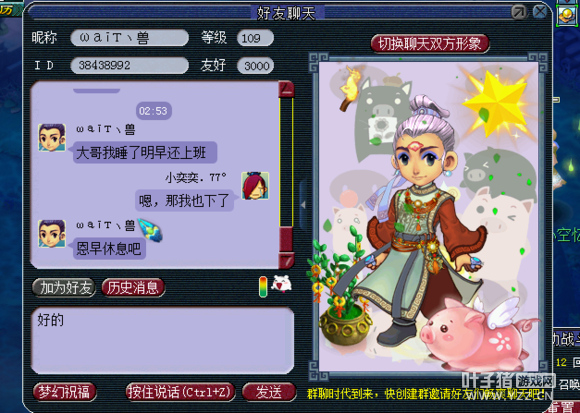The width and height of the screenshot is (580, 413).
Task: Toggle 切换聊天双方形象 to swap portraits
Action: pyautogui.click(x=430, y=44)
